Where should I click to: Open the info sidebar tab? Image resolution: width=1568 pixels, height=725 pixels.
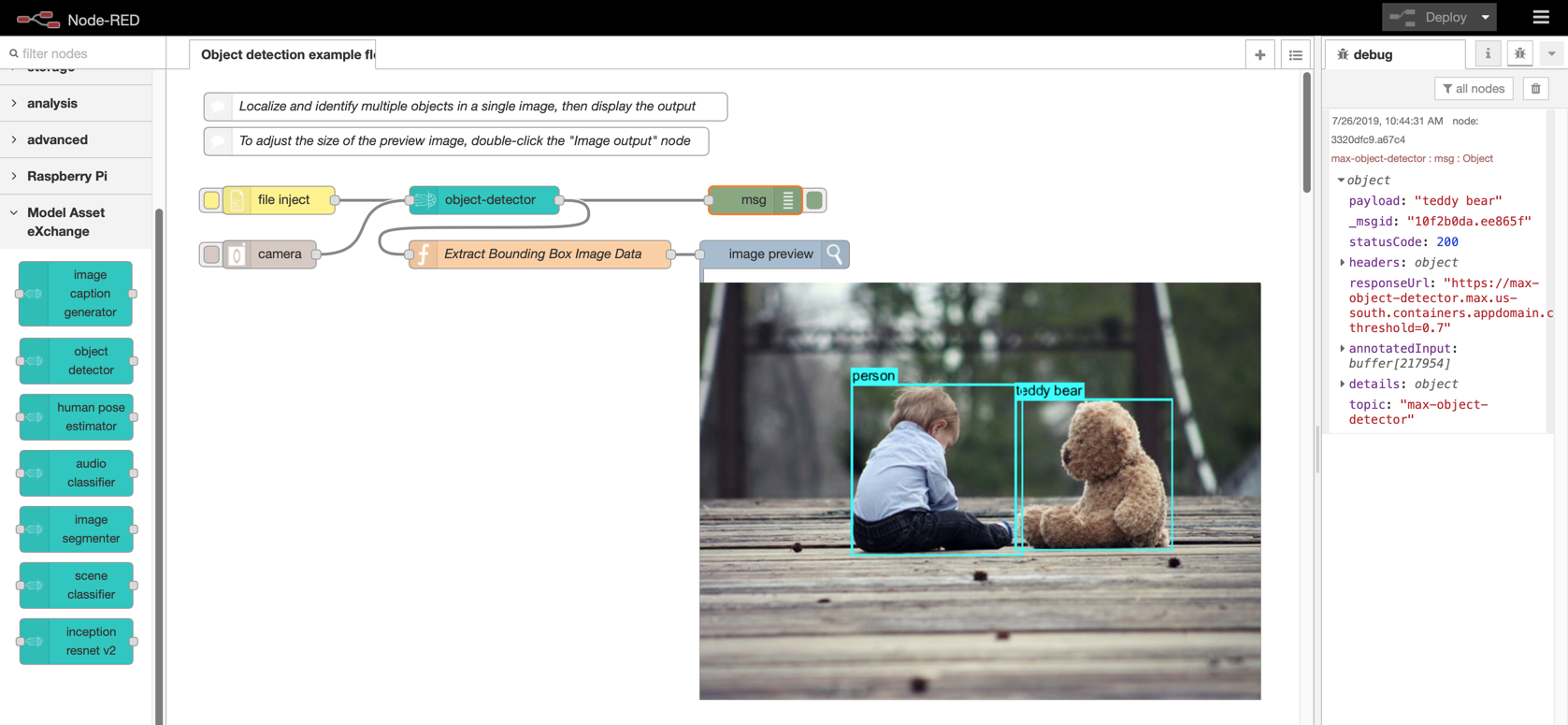[x=1488, y=54]
